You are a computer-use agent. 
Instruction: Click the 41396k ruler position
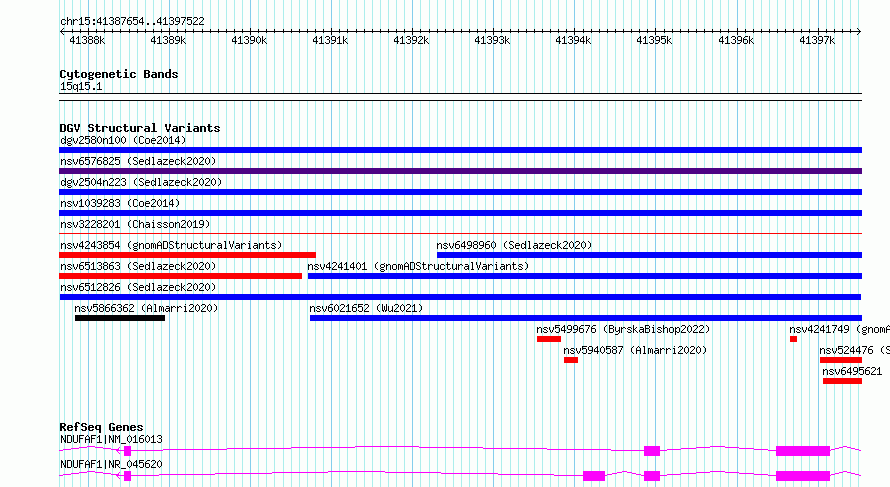point(736,40)
